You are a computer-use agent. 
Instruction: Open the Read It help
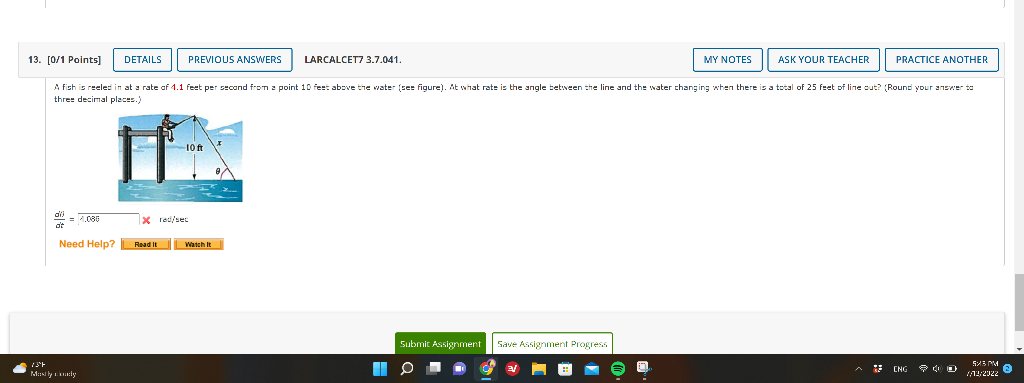[x=146, y=244]
